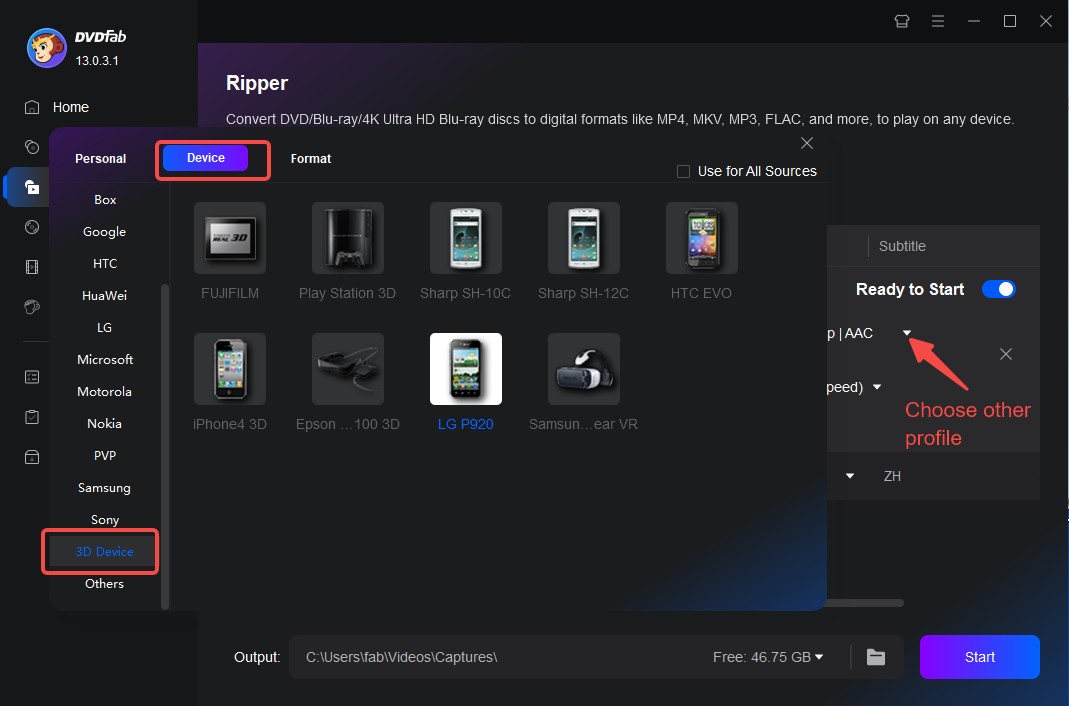This screenshot has height=706, width=1069.
Task: Open the Copy module icon in sidebar
Action: tap(31, 147)
